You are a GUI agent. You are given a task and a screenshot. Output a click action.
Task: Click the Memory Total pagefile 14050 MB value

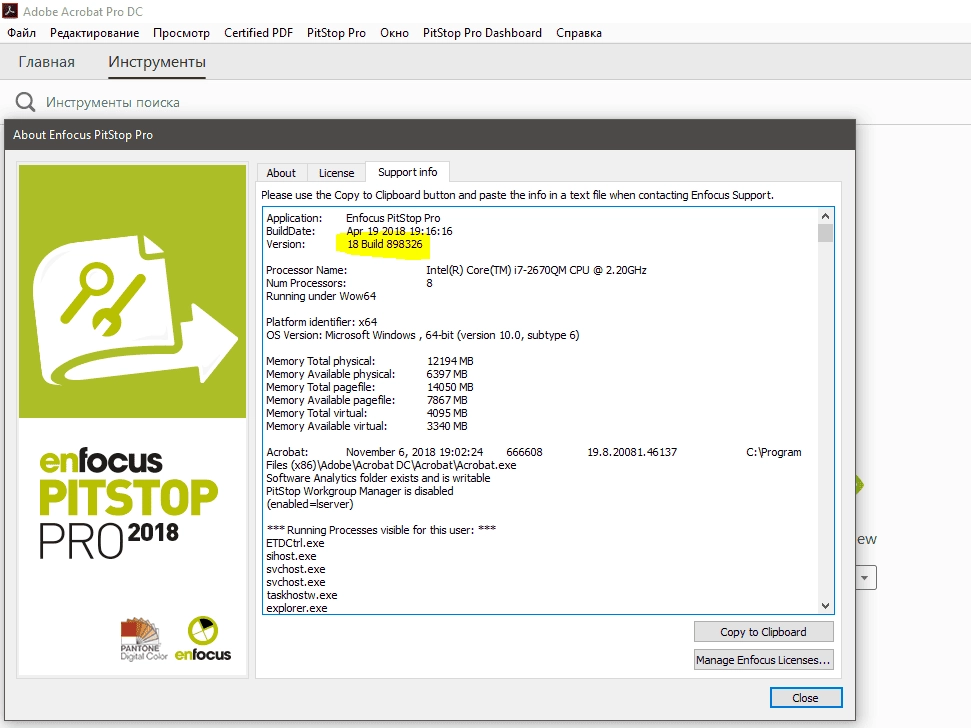[450, 387]
